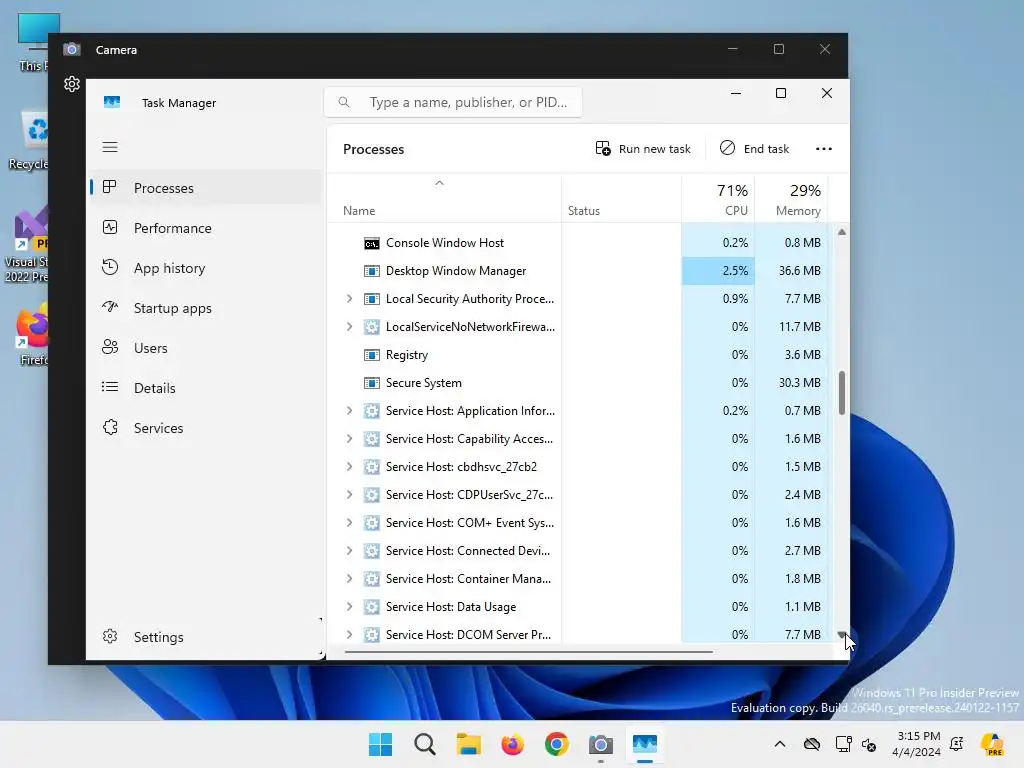Screen dimensions: 1024x768
Task: Expand Service Host: Connected Devices row
Action: [349, 552]
